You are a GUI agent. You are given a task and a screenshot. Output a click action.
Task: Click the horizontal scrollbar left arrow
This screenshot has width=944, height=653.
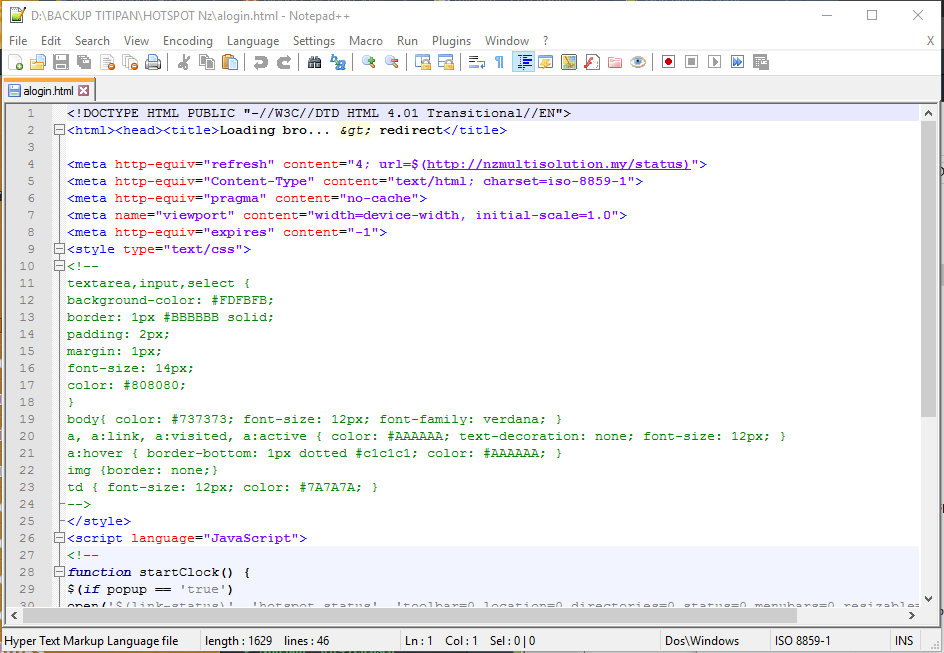click(14, 615)
